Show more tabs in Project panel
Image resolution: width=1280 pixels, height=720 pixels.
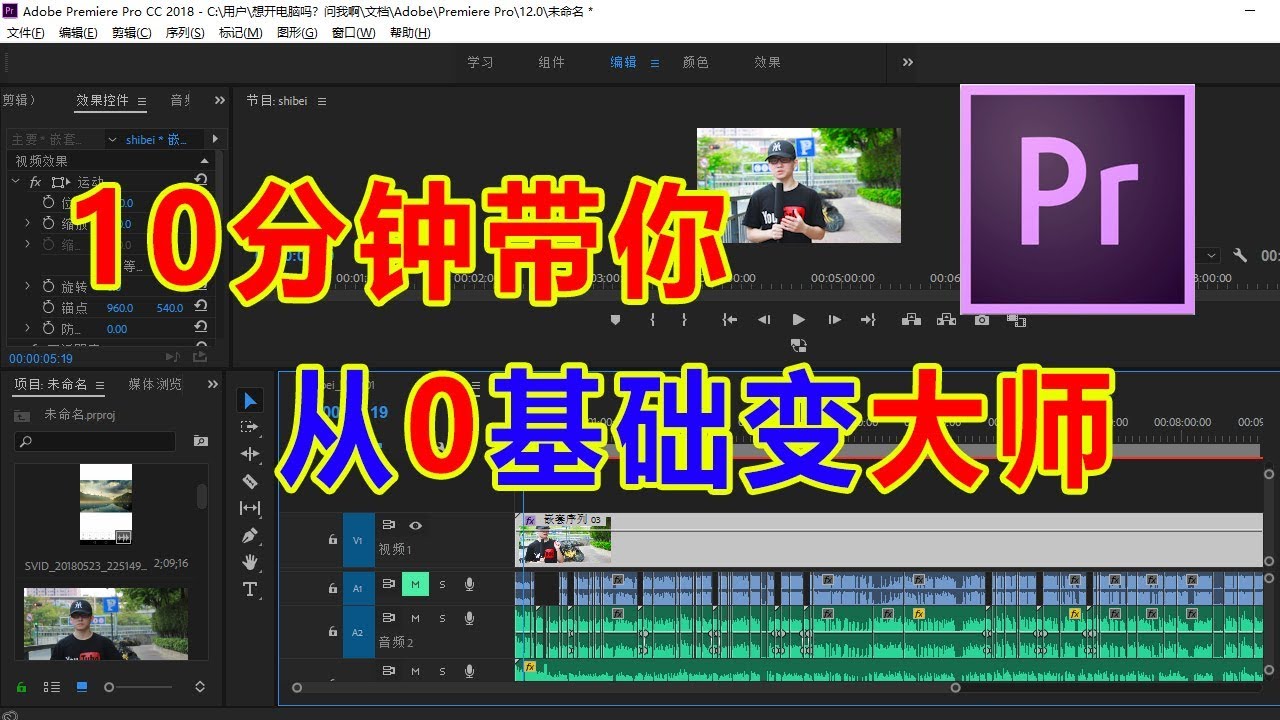pos(212,384)
